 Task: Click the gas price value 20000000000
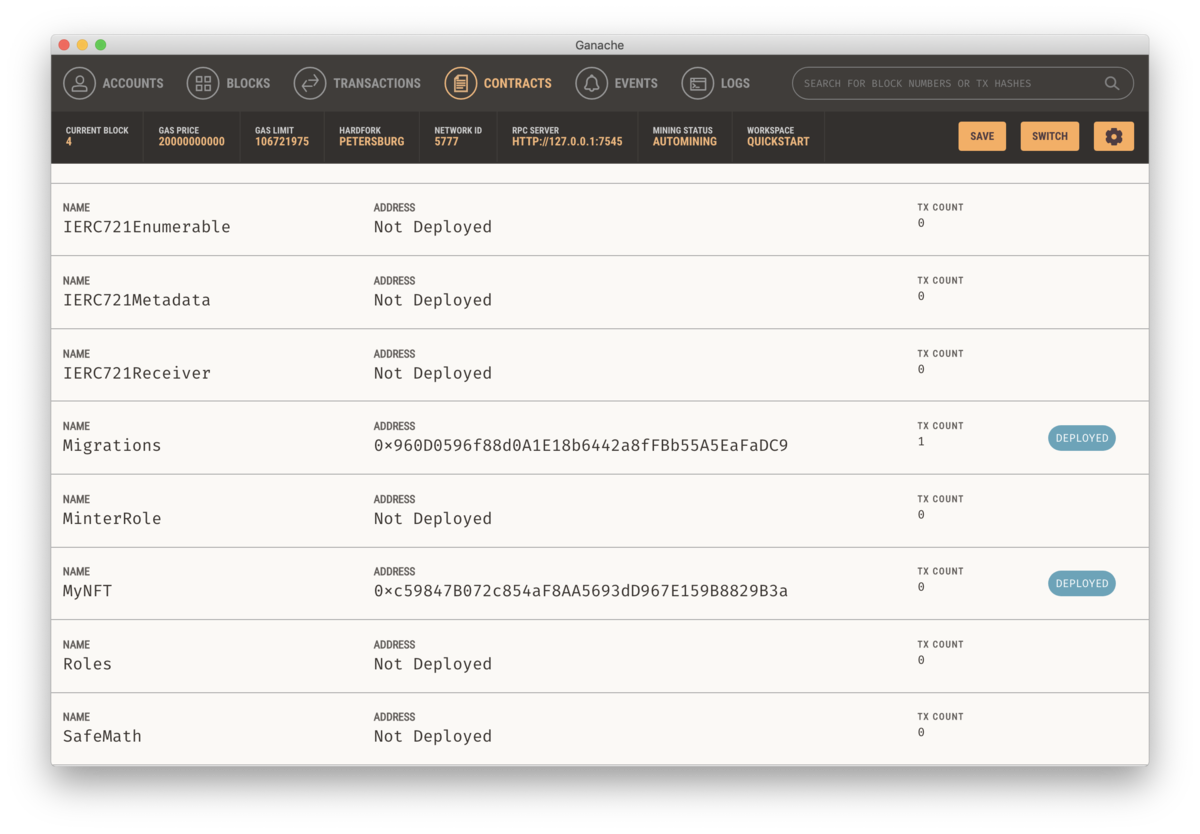192,142
